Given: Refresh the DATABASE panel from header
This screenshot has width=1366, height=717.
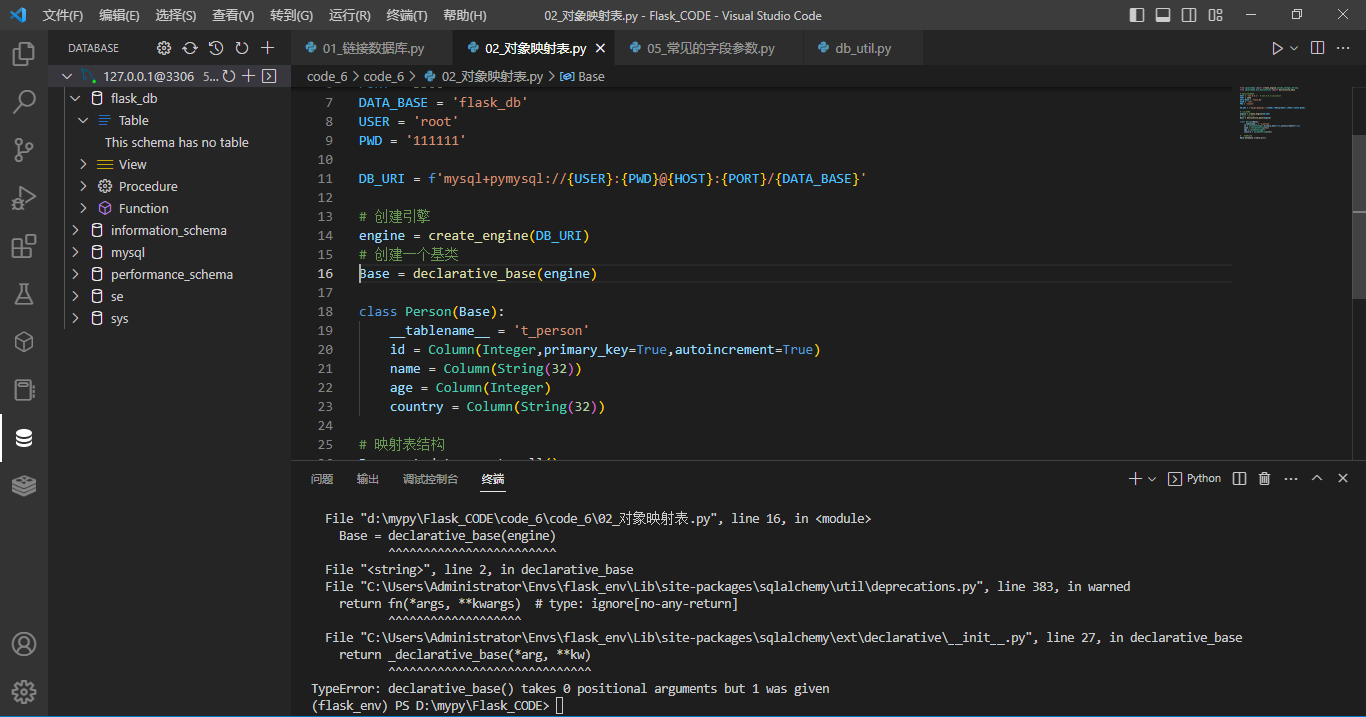Looking at the screenshot, I should [242, 48].
